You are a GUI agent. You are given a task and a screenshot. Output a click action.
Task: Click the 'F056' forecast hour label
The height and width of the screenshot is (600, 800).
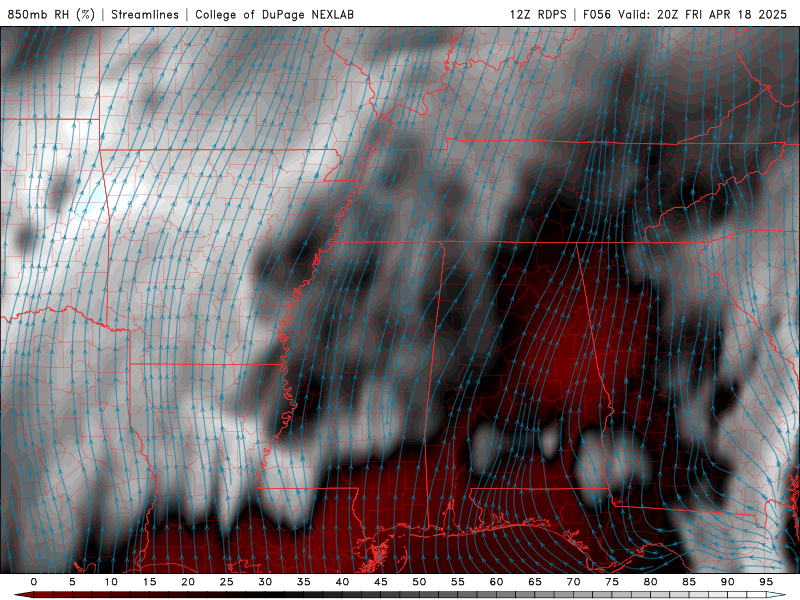click(597, 14)
